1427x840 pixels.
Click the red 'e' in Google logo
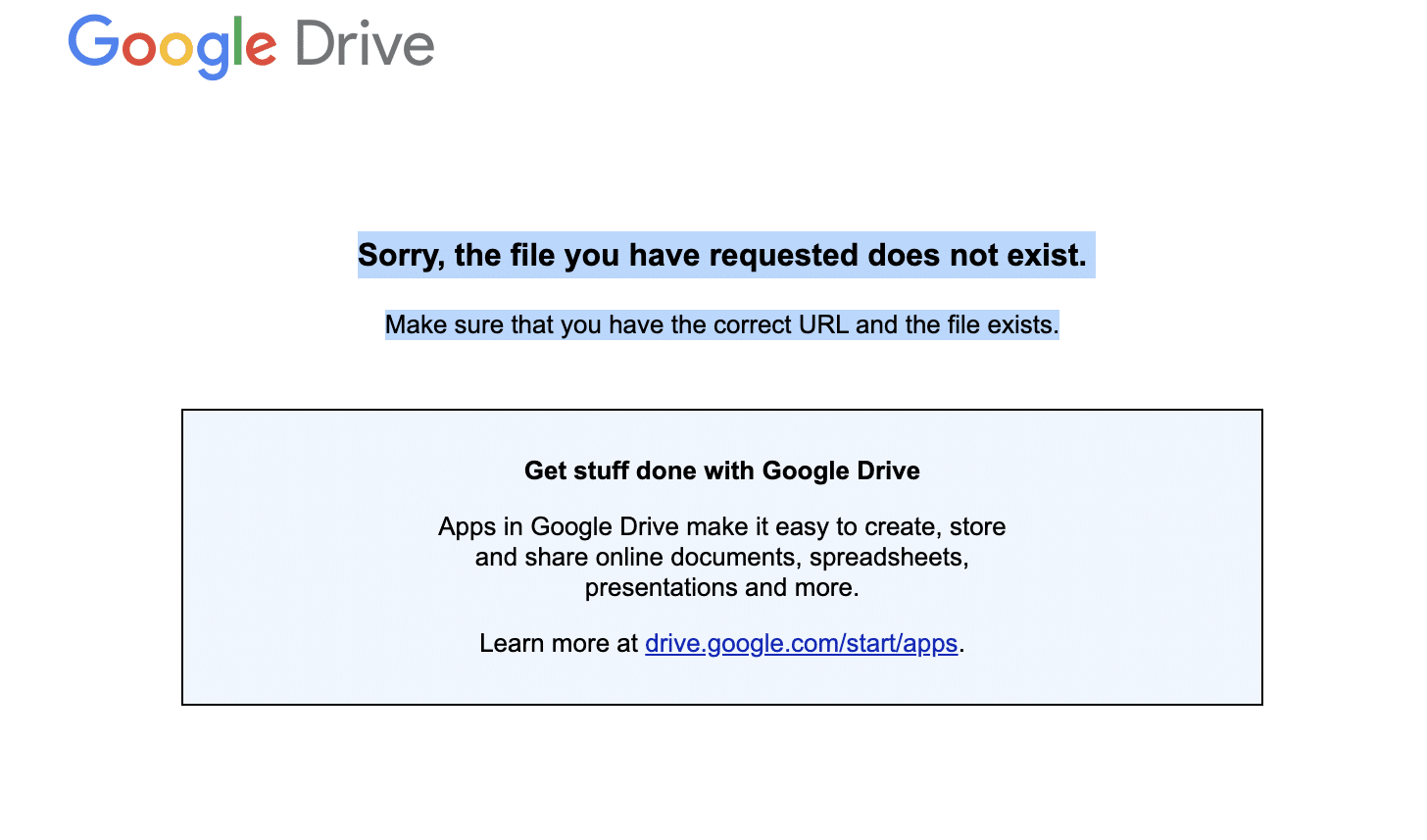click(261, 49)
